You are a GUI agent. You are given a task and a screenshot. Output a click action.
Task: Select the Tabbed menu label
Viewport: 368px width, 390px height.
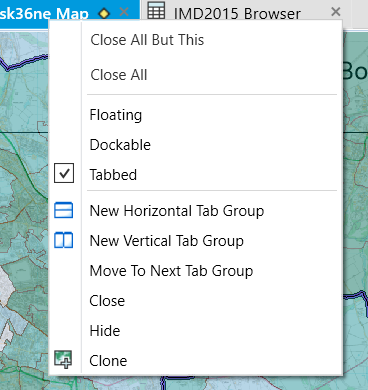point(113,175)
